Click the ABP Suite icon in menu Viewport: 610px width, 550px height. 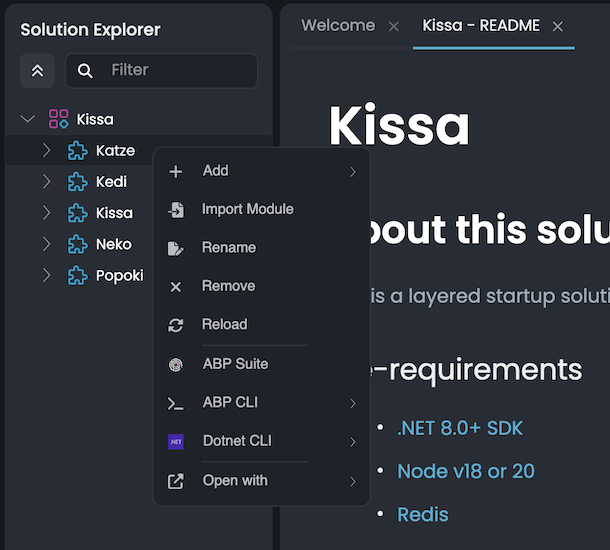pos(176,365)
